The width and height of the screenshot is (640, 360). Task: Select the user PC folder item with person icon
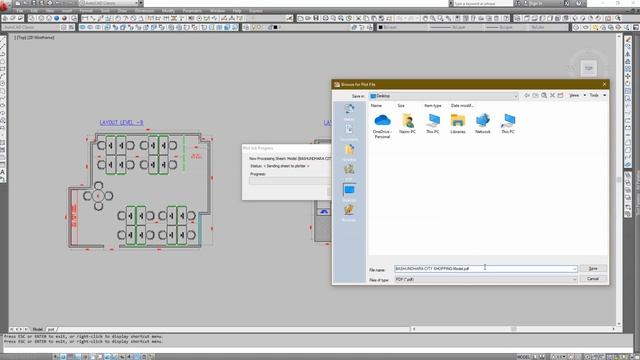pyautogui.click(x=407, y=124)
